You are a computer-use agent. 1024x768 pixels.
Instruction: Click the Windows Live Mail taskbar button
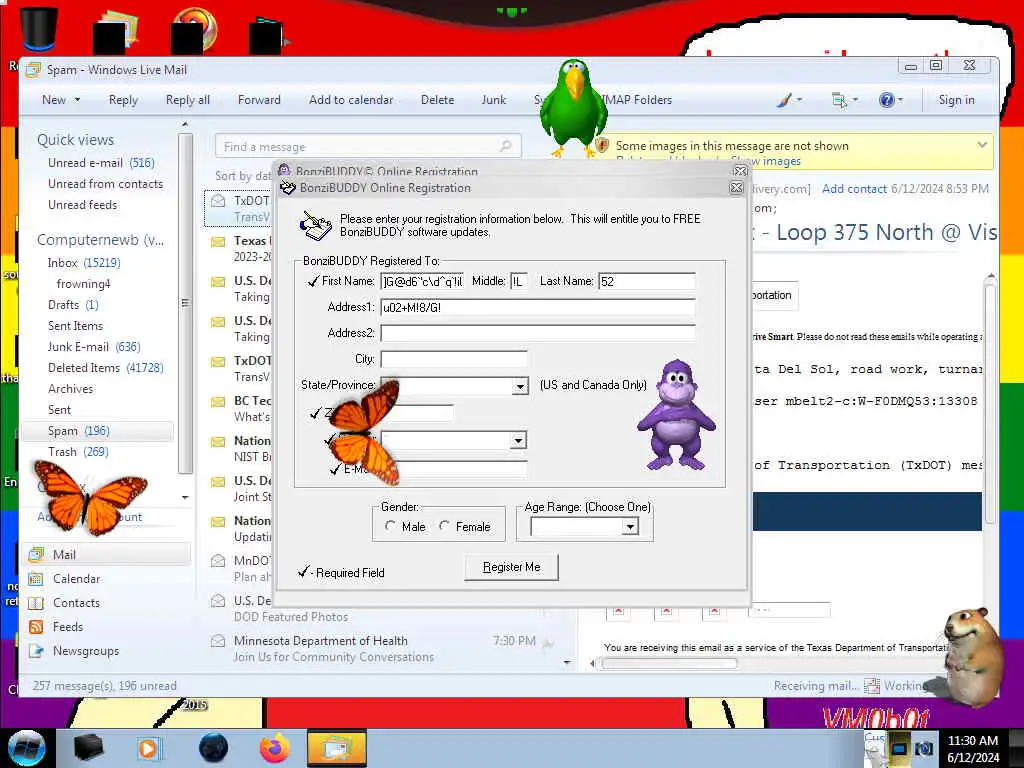click(x=336, y=748)
